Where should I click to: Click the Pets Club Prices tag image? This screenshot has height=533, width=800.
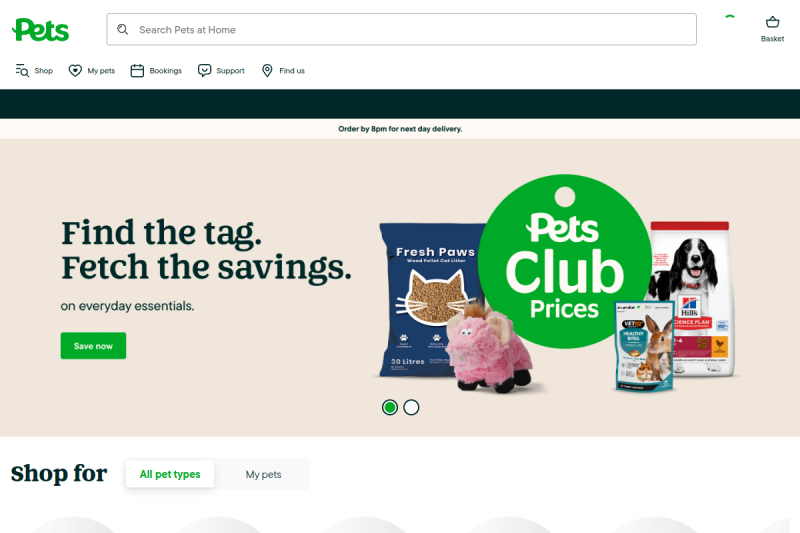pyautogui.click(x=565, y=261)
